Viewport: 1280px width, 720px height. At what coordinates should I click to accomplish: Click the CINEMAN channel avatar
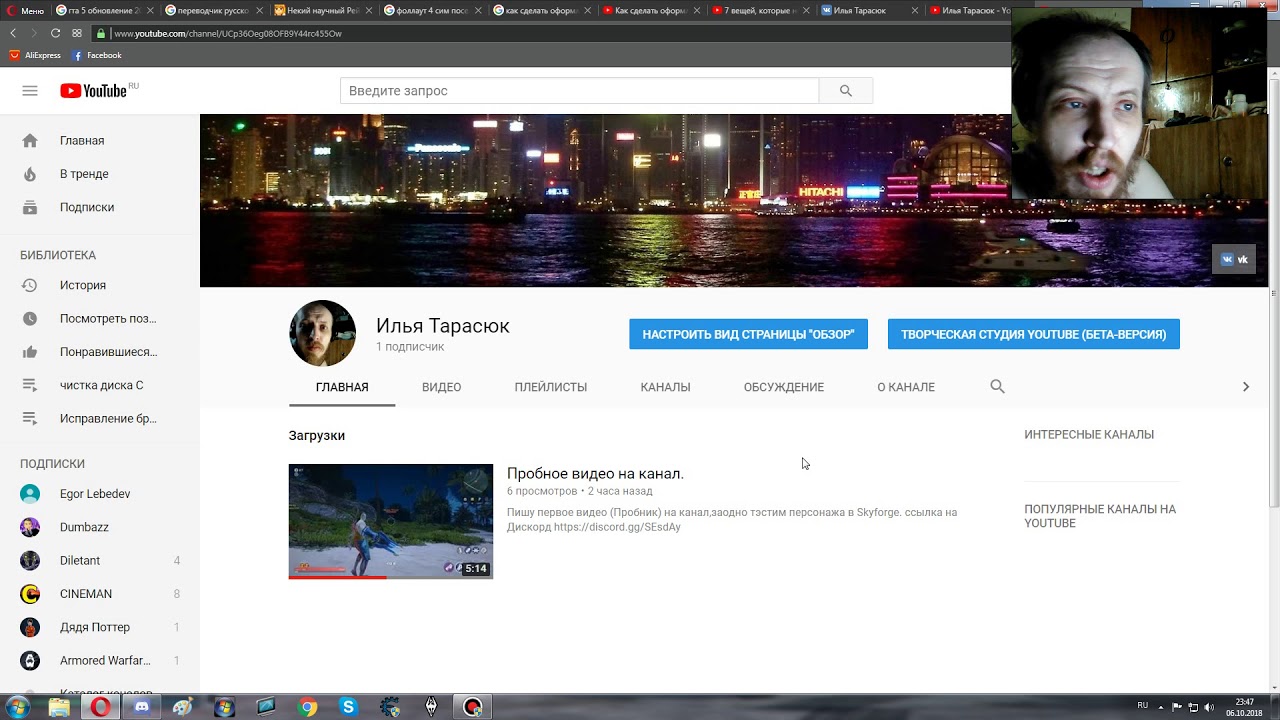pyautogui.click(x=30, y=594)
